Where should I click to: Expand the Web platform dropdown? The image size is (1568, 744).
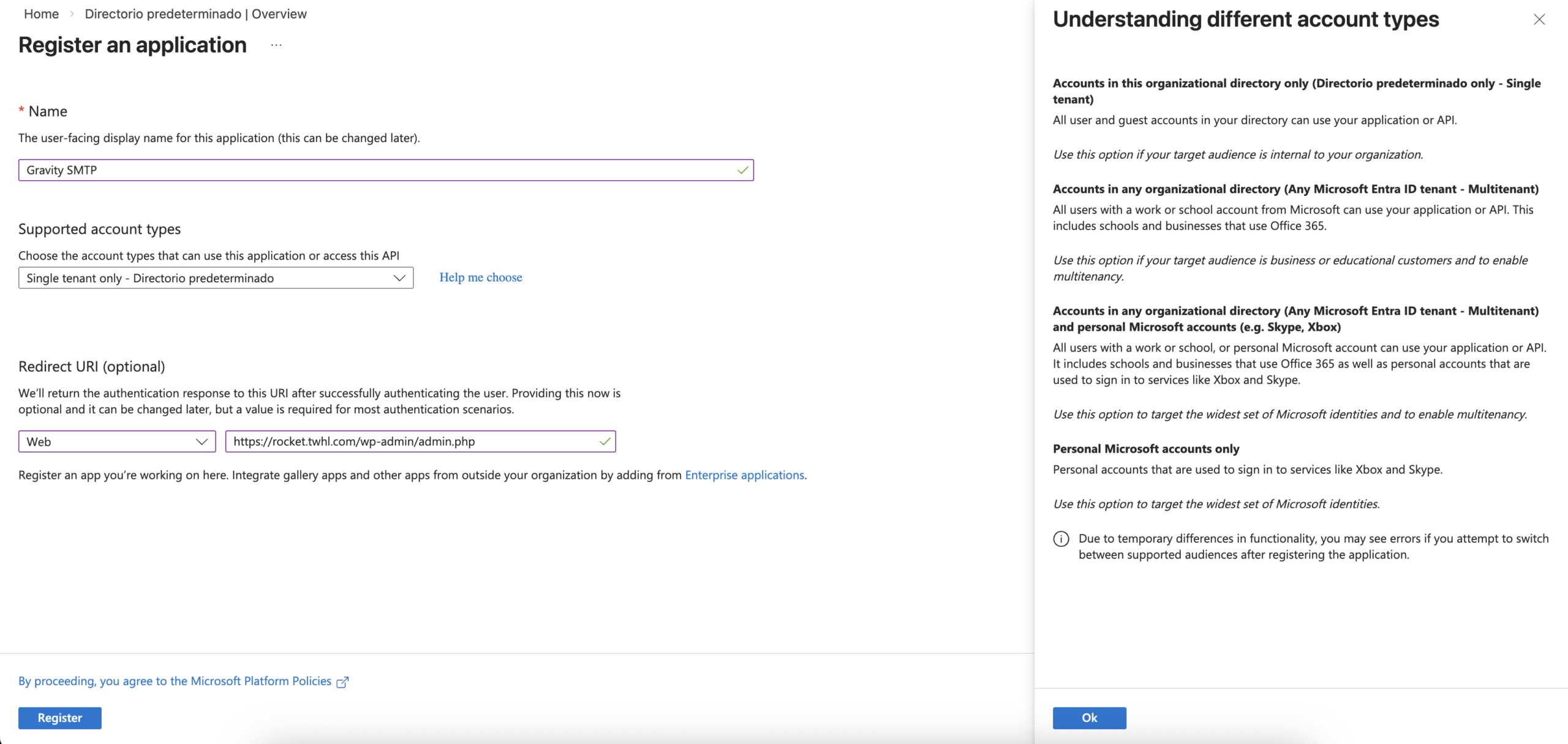click(116, 442)
